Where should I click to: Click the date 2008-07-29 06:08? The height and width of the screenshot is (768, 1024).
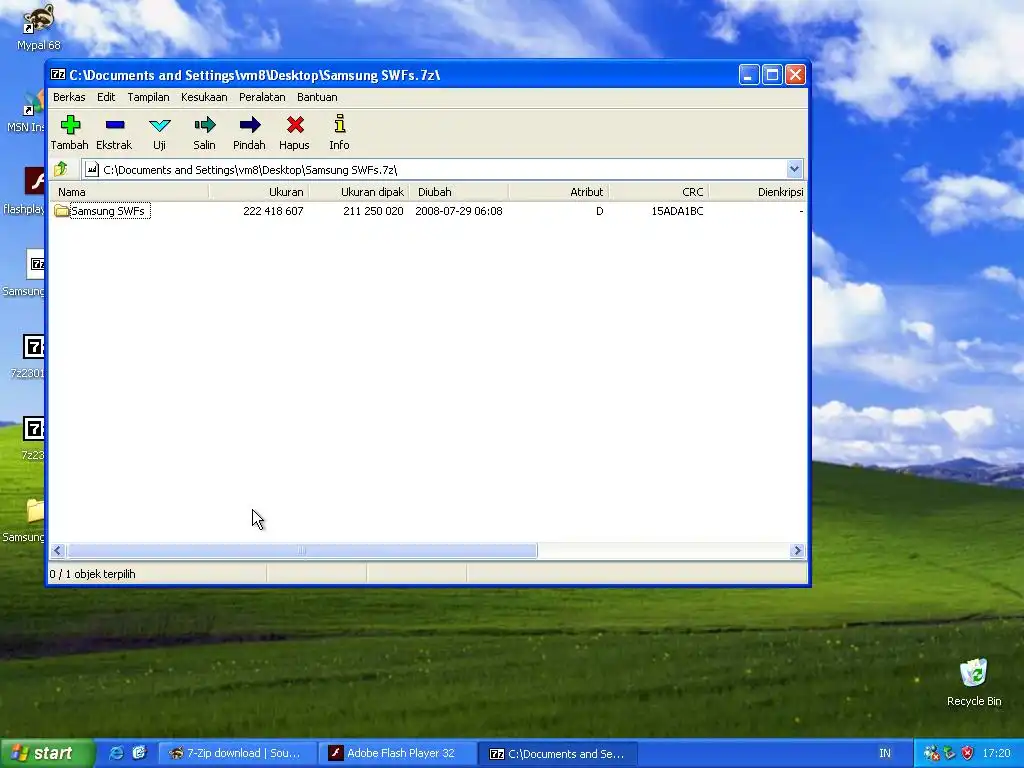coord(458,211)
